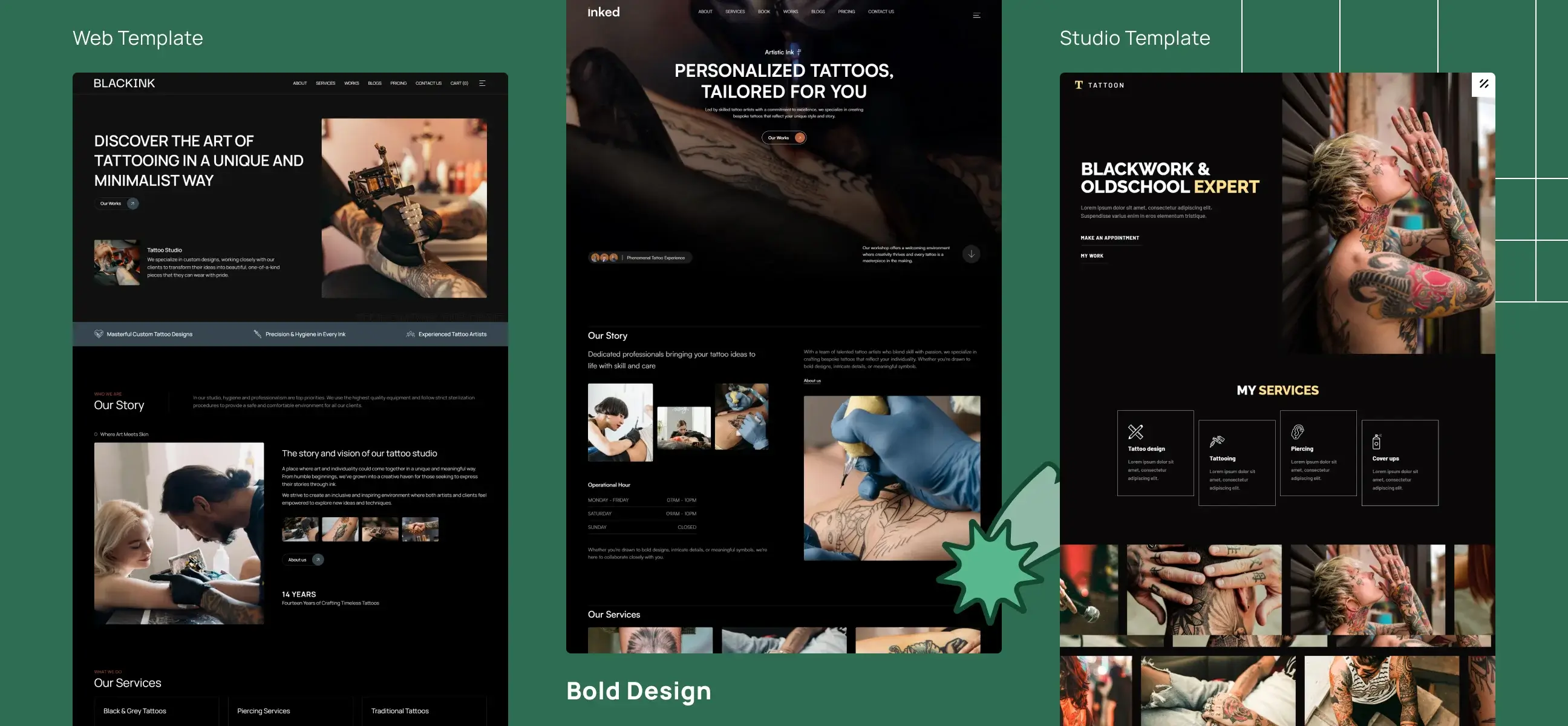The width and height of the screenshot is (1568, 726).
Task: Select the Piercing Services card
Action: (x=264, y=711)
